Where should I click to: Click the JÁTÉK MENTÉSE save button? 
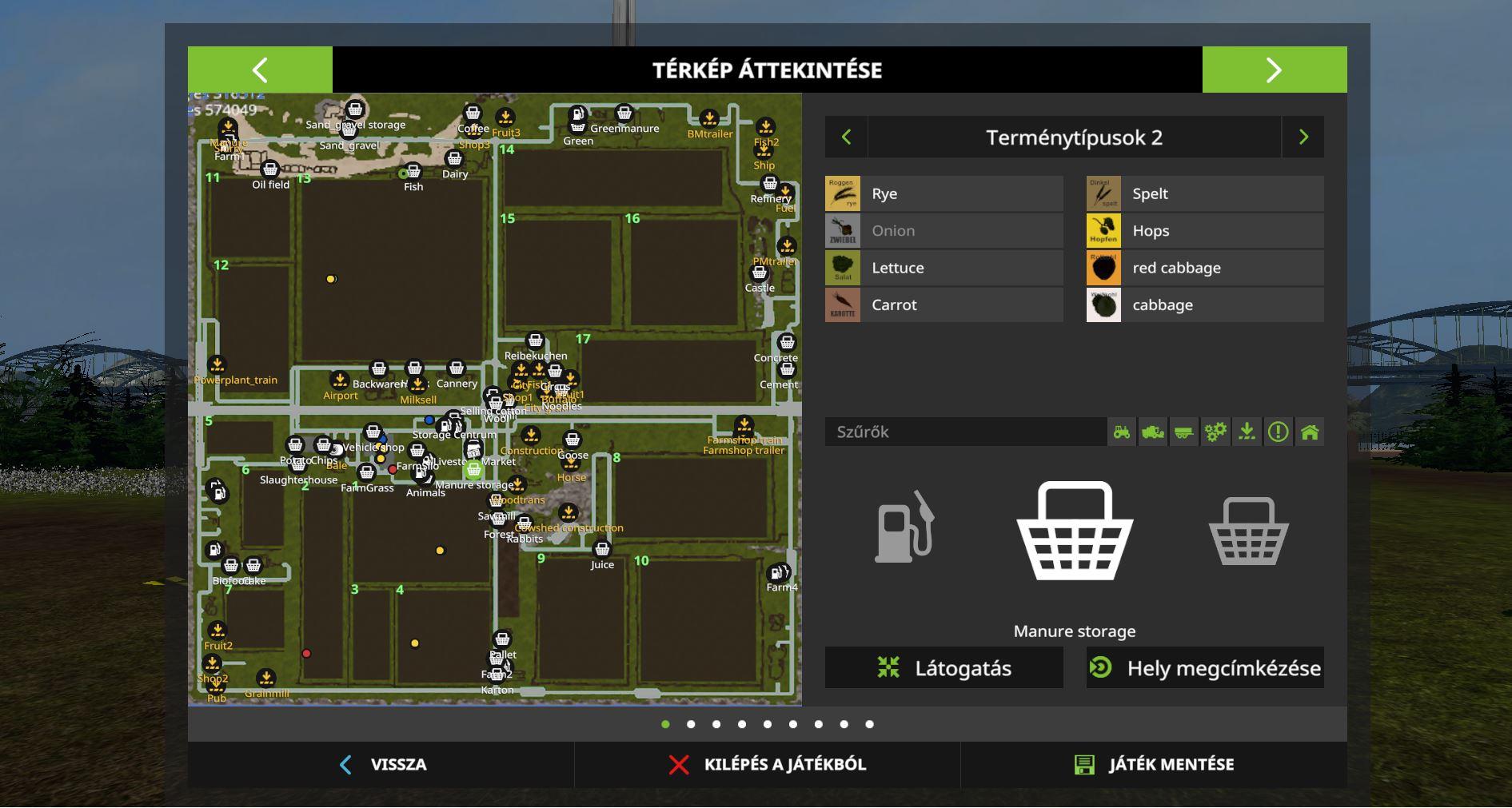pos(1154,765)
